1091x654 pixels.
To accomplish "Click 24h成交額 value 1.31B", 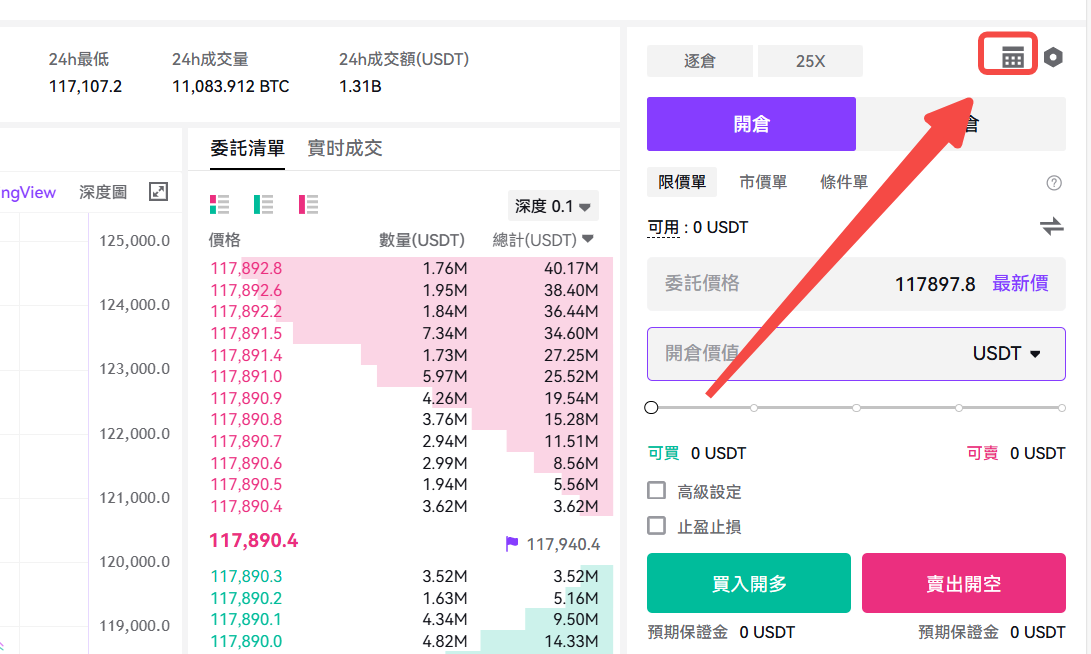I will point(360,86).
